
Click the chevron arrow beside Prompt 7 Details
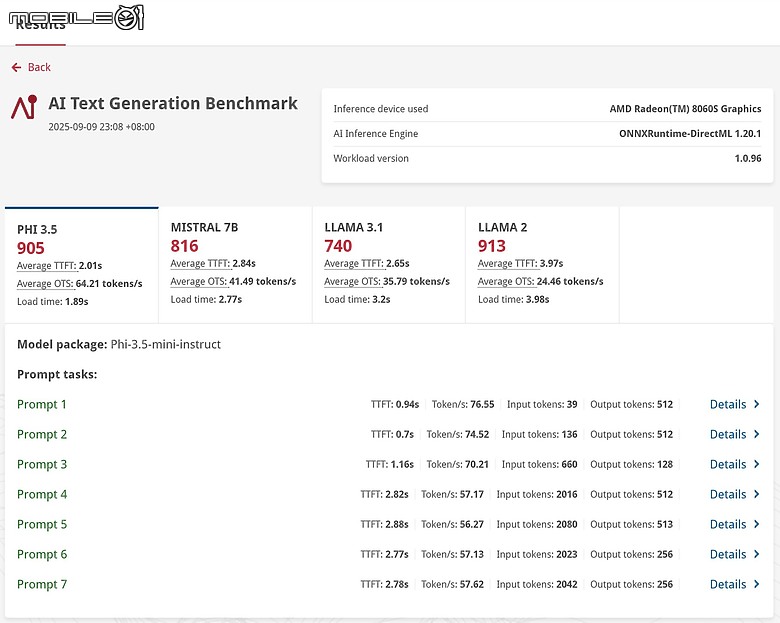tap(757, 585)
